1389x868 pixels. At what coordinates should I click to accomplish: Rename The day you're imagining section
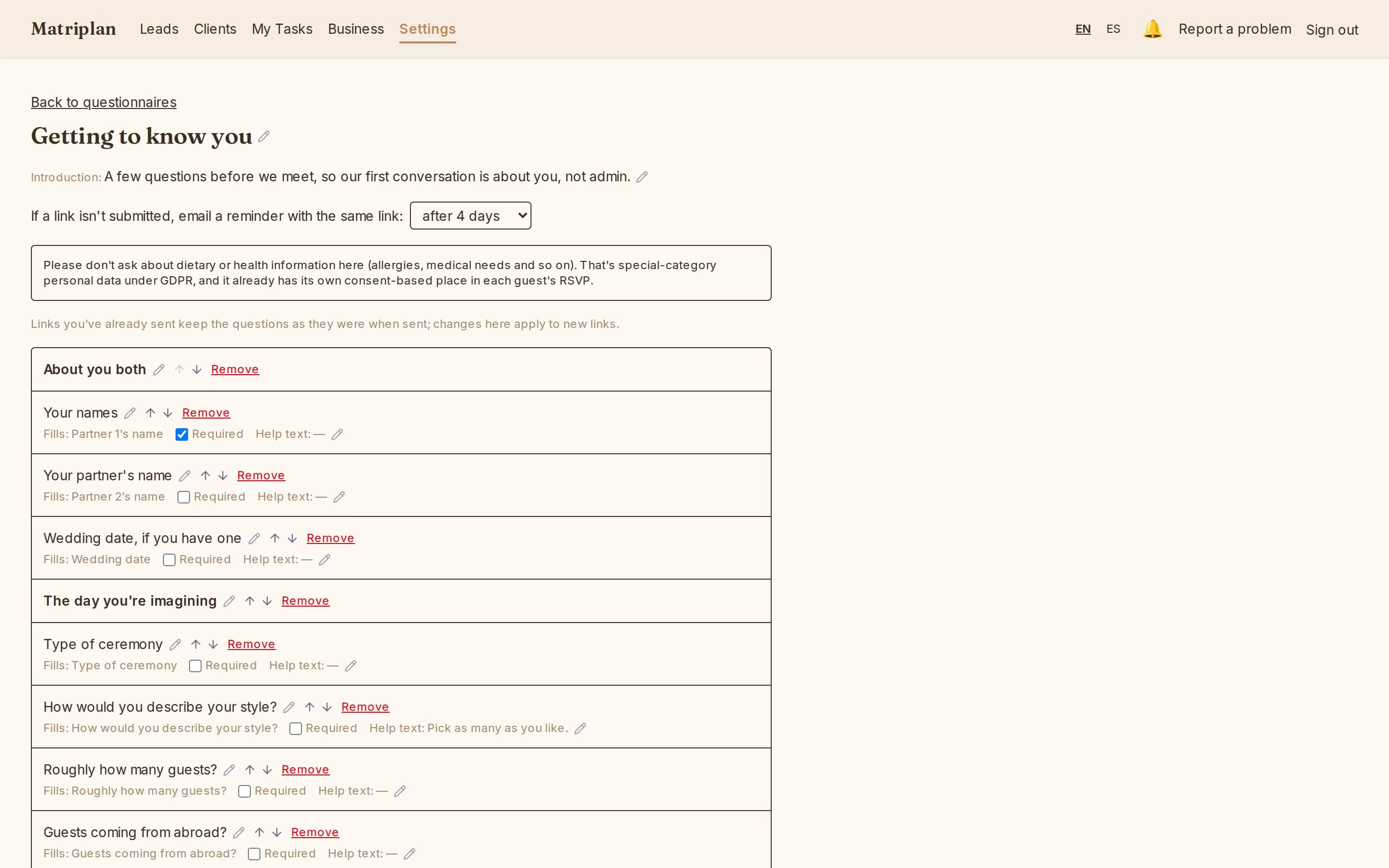click(229, 601)
